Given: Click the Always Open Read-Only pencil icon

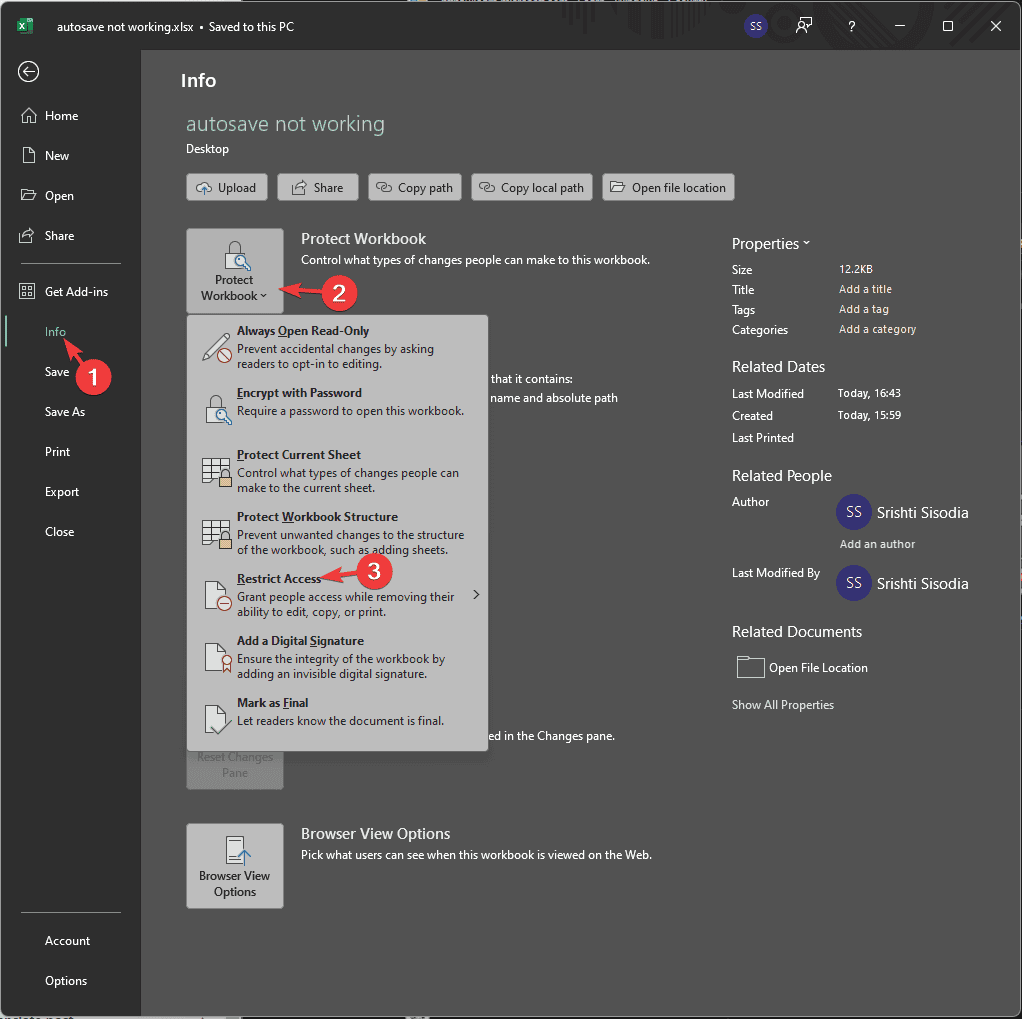Looking at the screenshot, I should pos(216,347).
